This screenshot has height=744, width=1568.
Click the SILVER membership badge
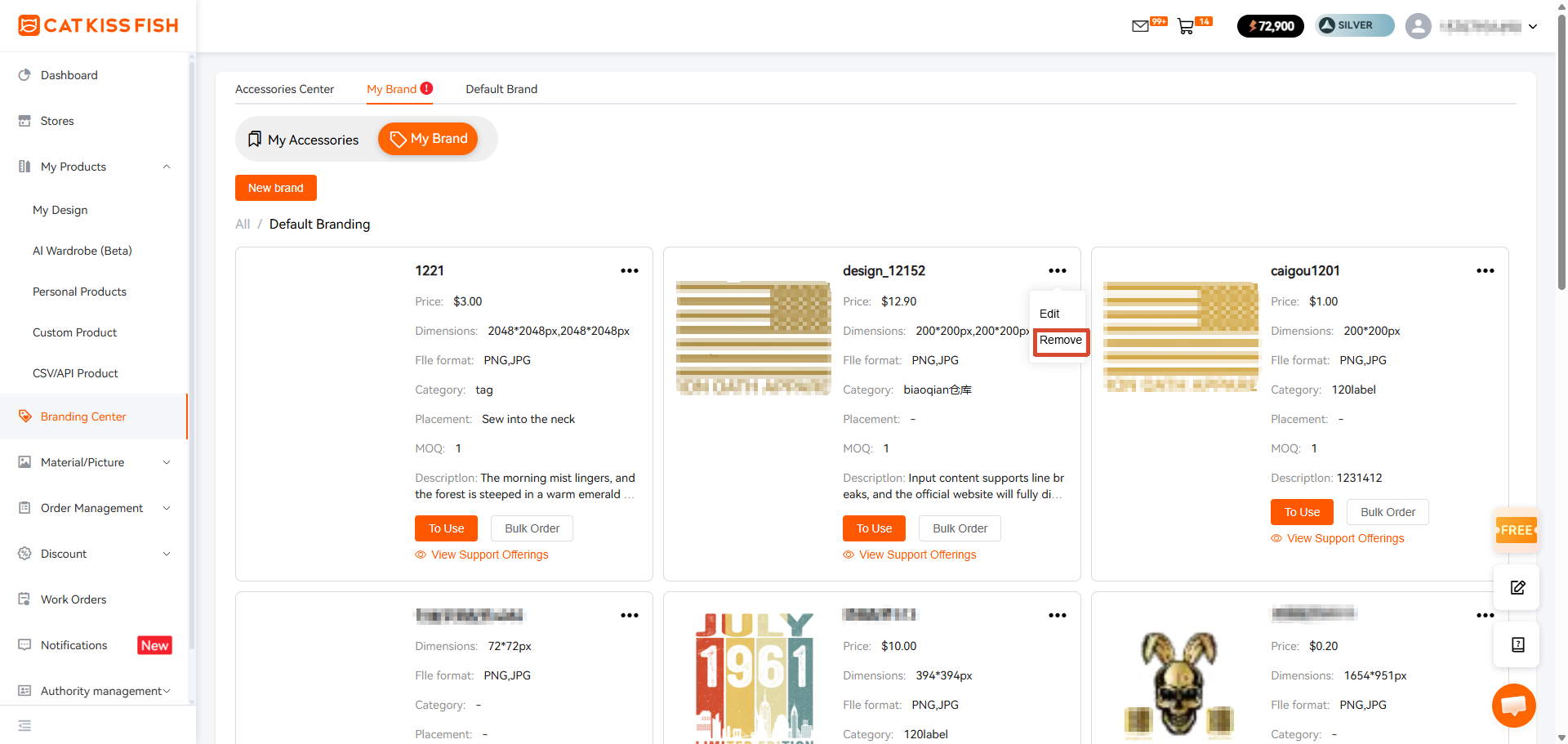(x=1355, y=25)
